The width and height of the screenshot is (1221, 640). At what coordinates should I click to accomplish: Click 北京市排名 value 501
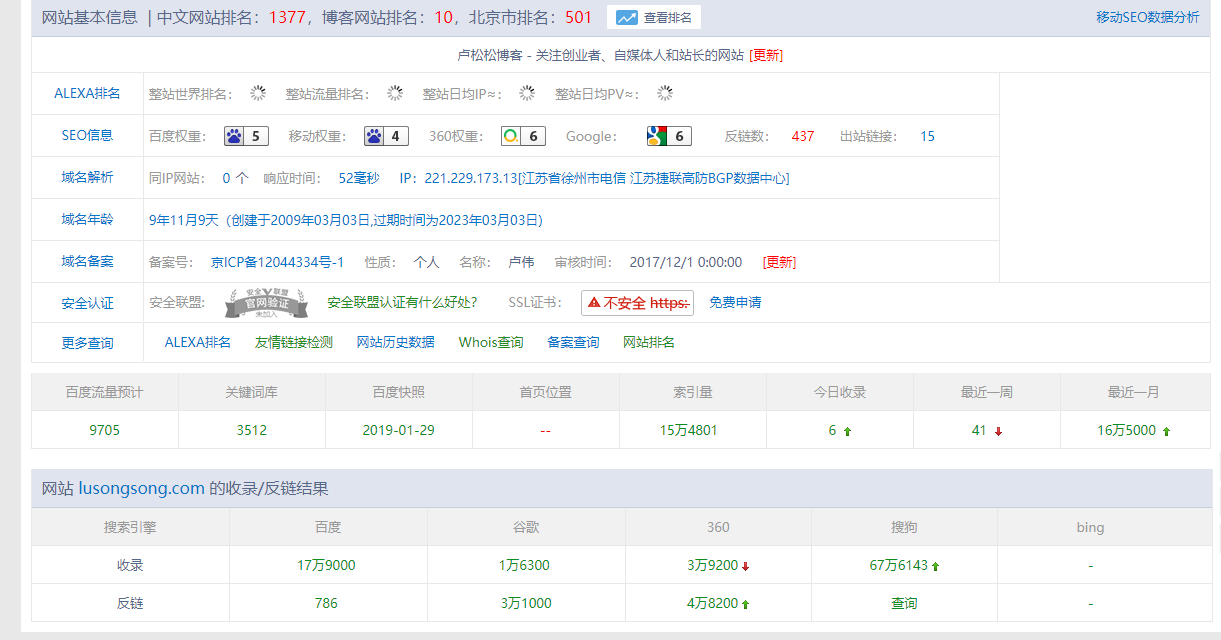[x=578, y=17]
